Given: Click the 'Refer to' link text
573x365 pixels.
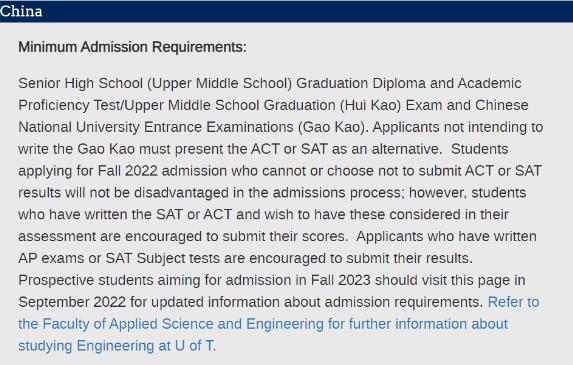Looking at the screenshot, I should click(x=513, y=302).
